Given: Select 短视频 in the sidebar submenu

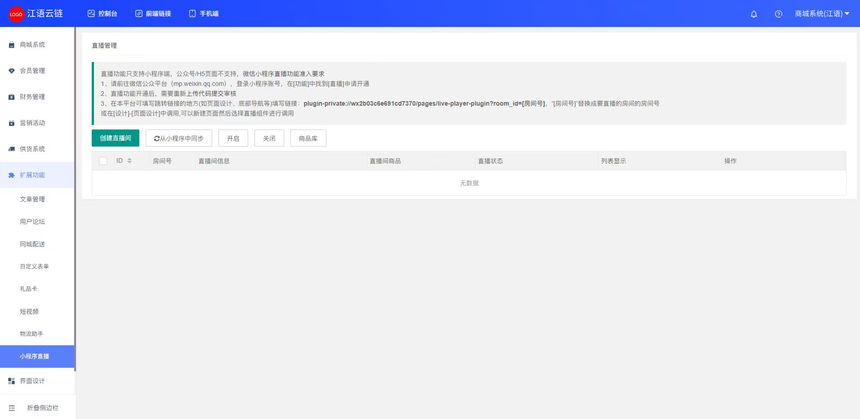Looking at the screenshot, I should click(29, 311).
